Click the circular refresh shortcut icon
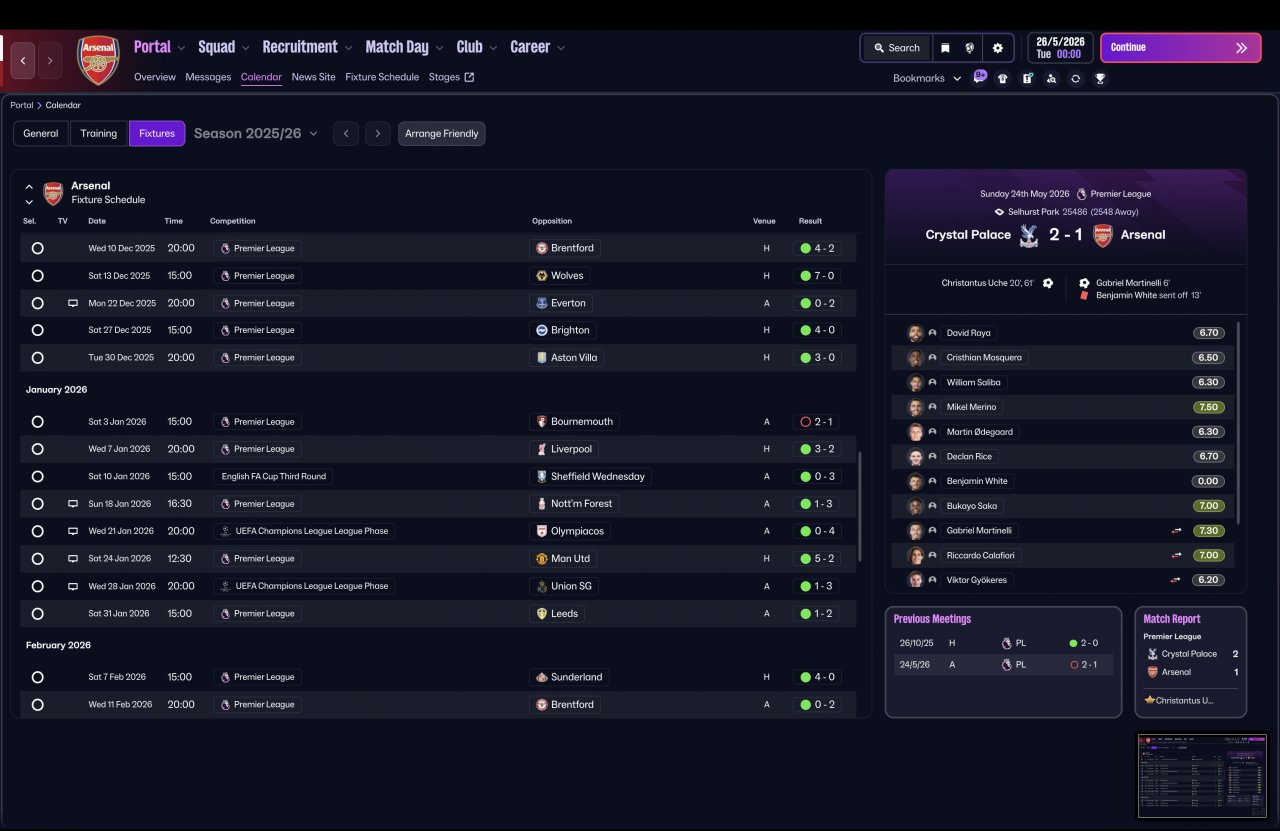This screenshot has width=1280, height=831. 1075,78
